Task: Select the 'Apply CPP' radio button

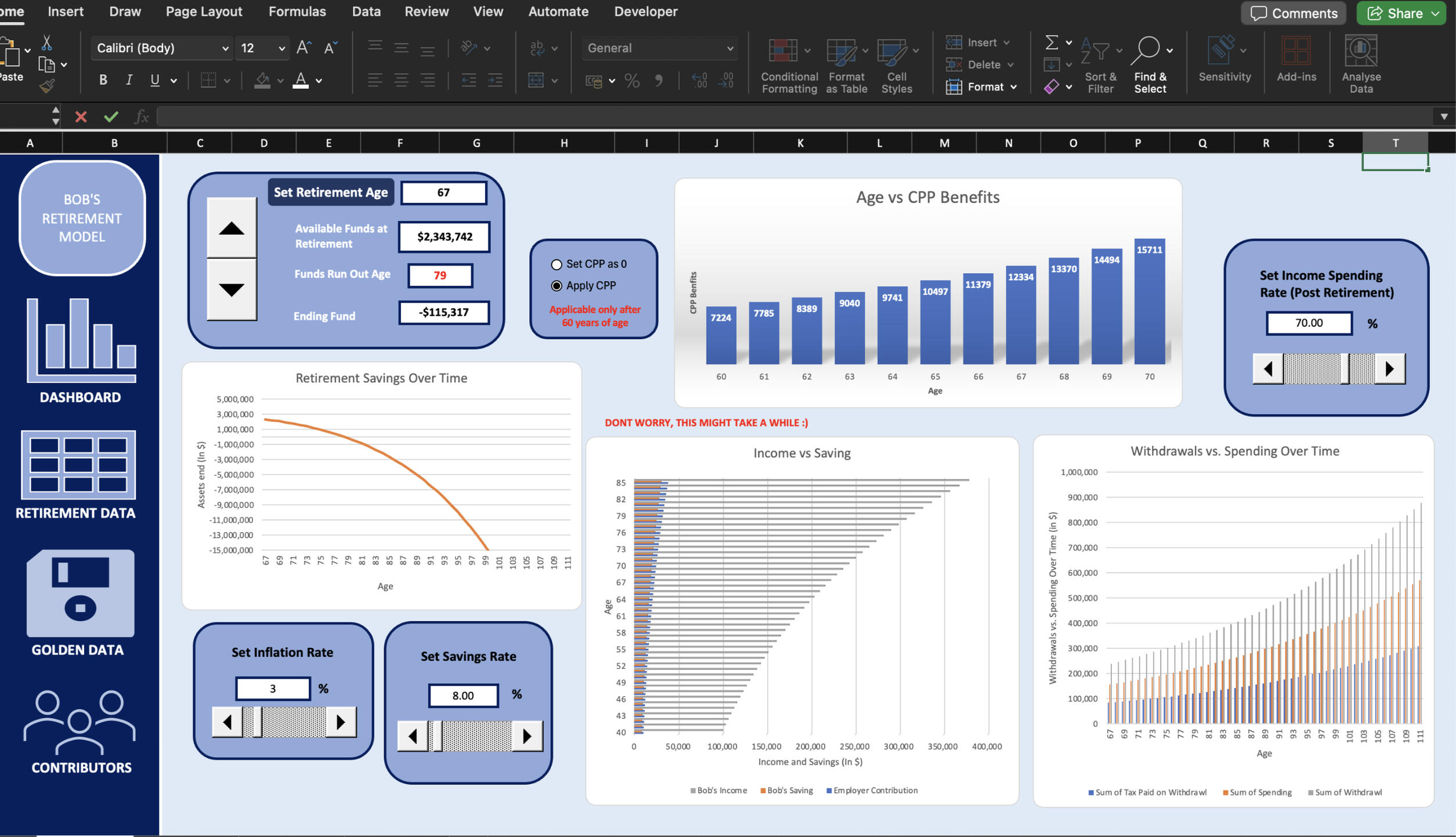Action: pos(557,286)
